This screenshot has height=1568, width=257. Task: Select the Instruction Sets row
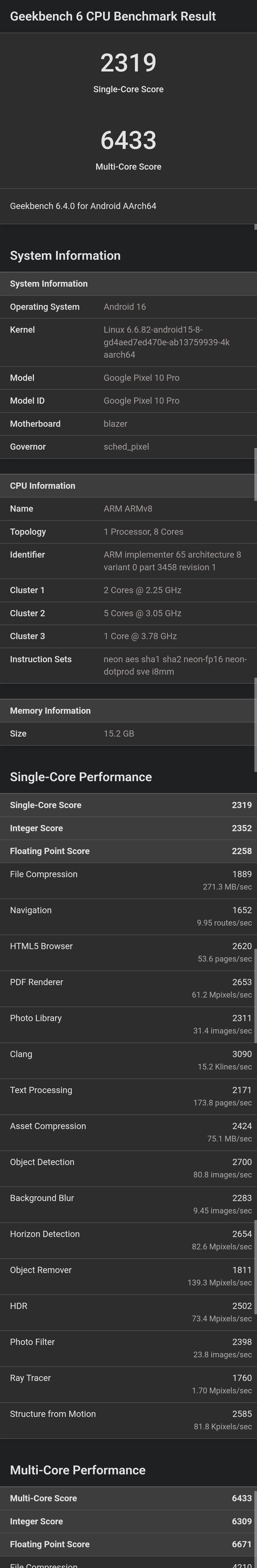(x=128, y=665)
